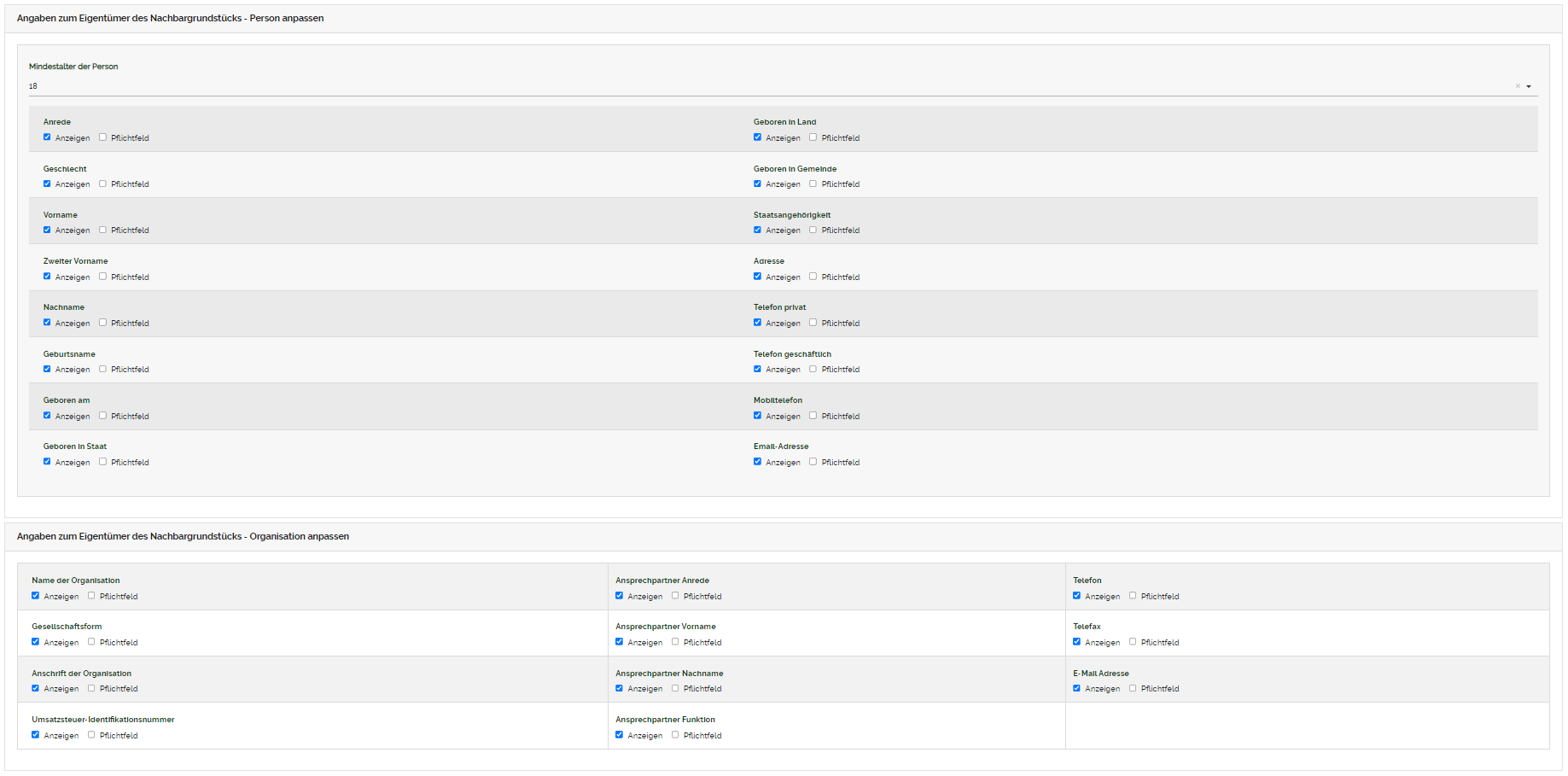The height and width of the screenshot is (776, 1568).
Task: Set organisation E-Mail Adresse as Pflichtfeld
Action: click(1133, 688)
